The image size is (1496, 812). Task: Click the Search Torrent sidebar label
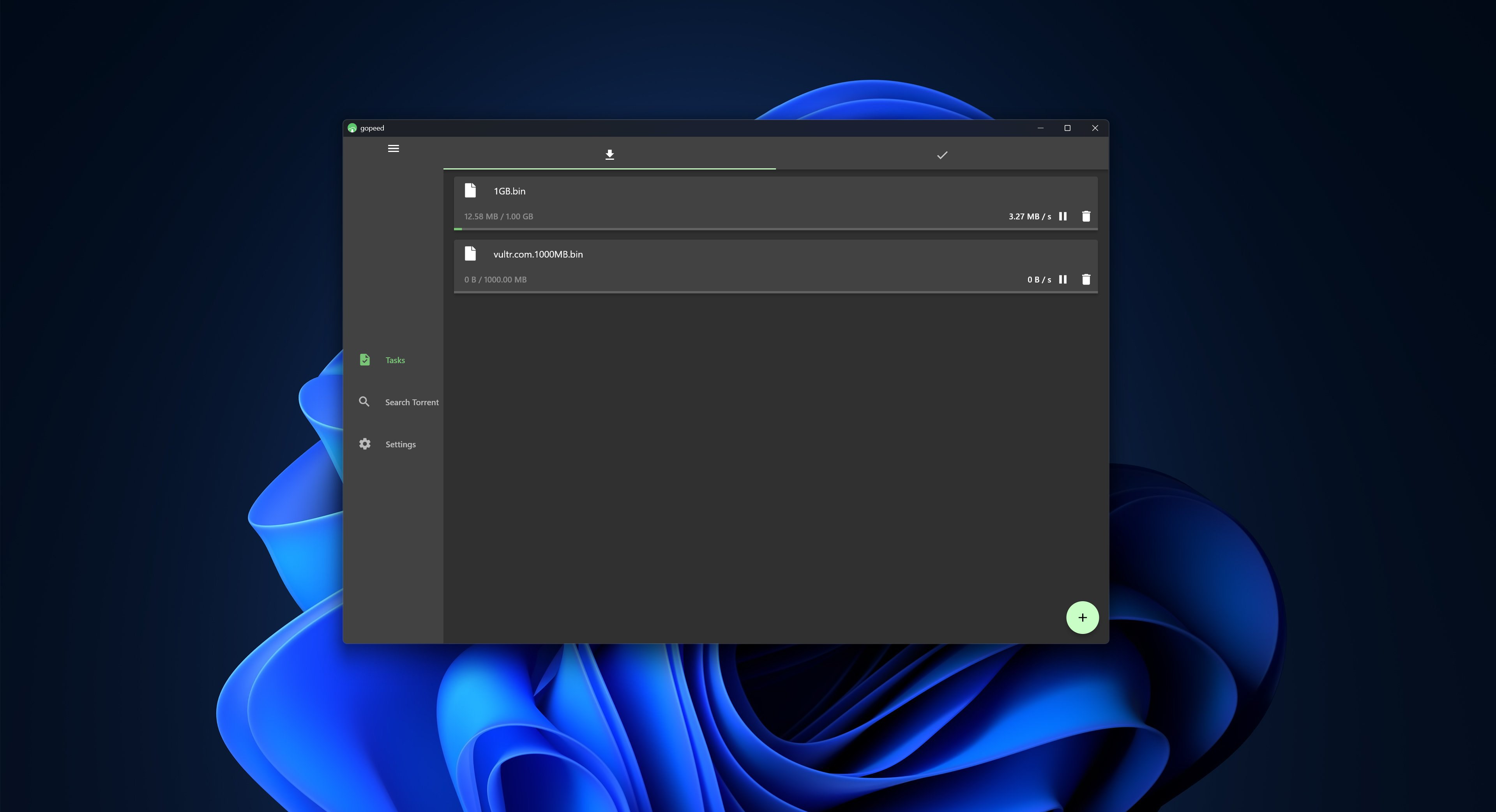(x=411, y=401)
